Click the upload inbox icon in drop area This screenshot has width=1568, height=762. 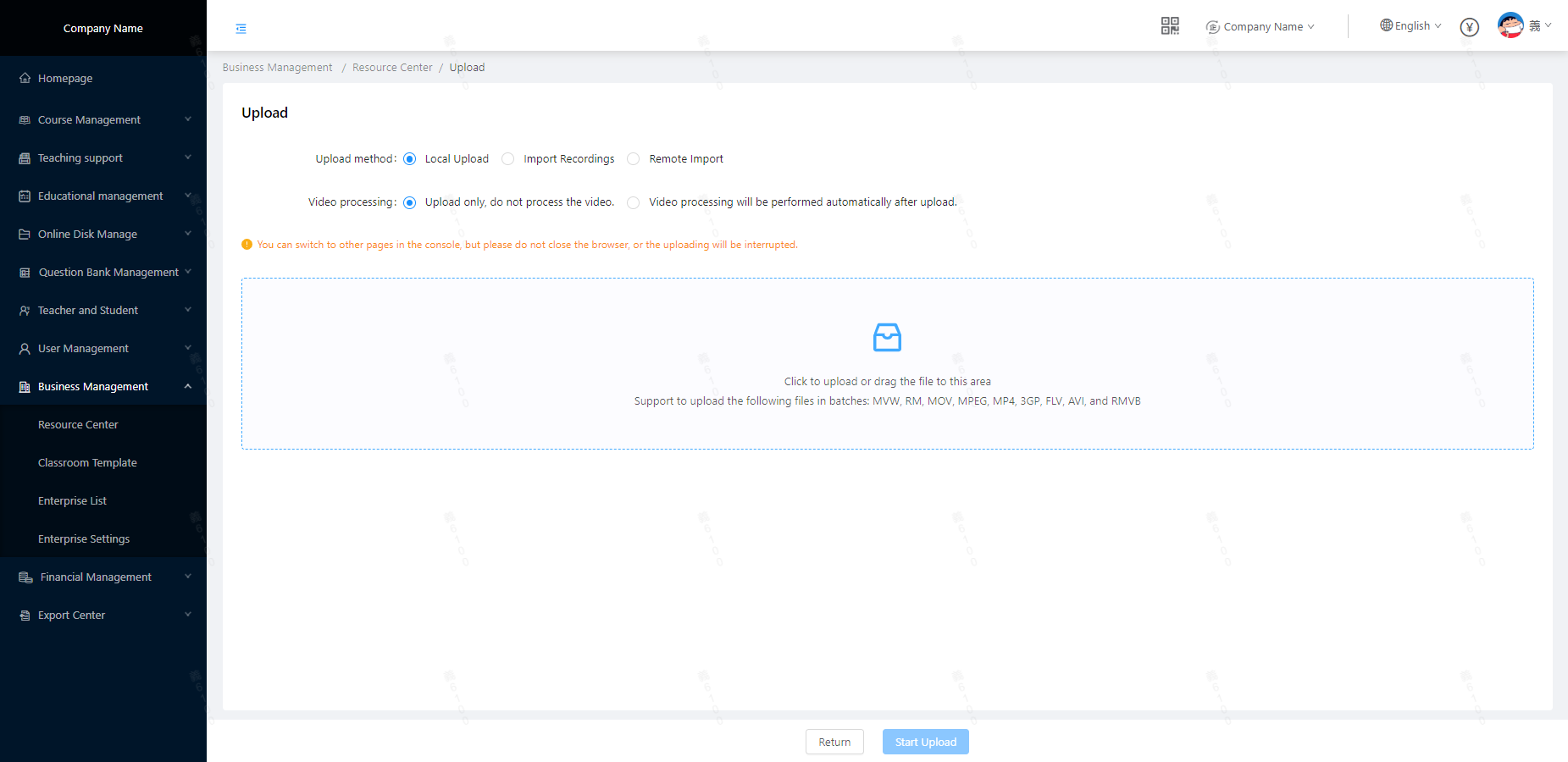coord(887,337)
